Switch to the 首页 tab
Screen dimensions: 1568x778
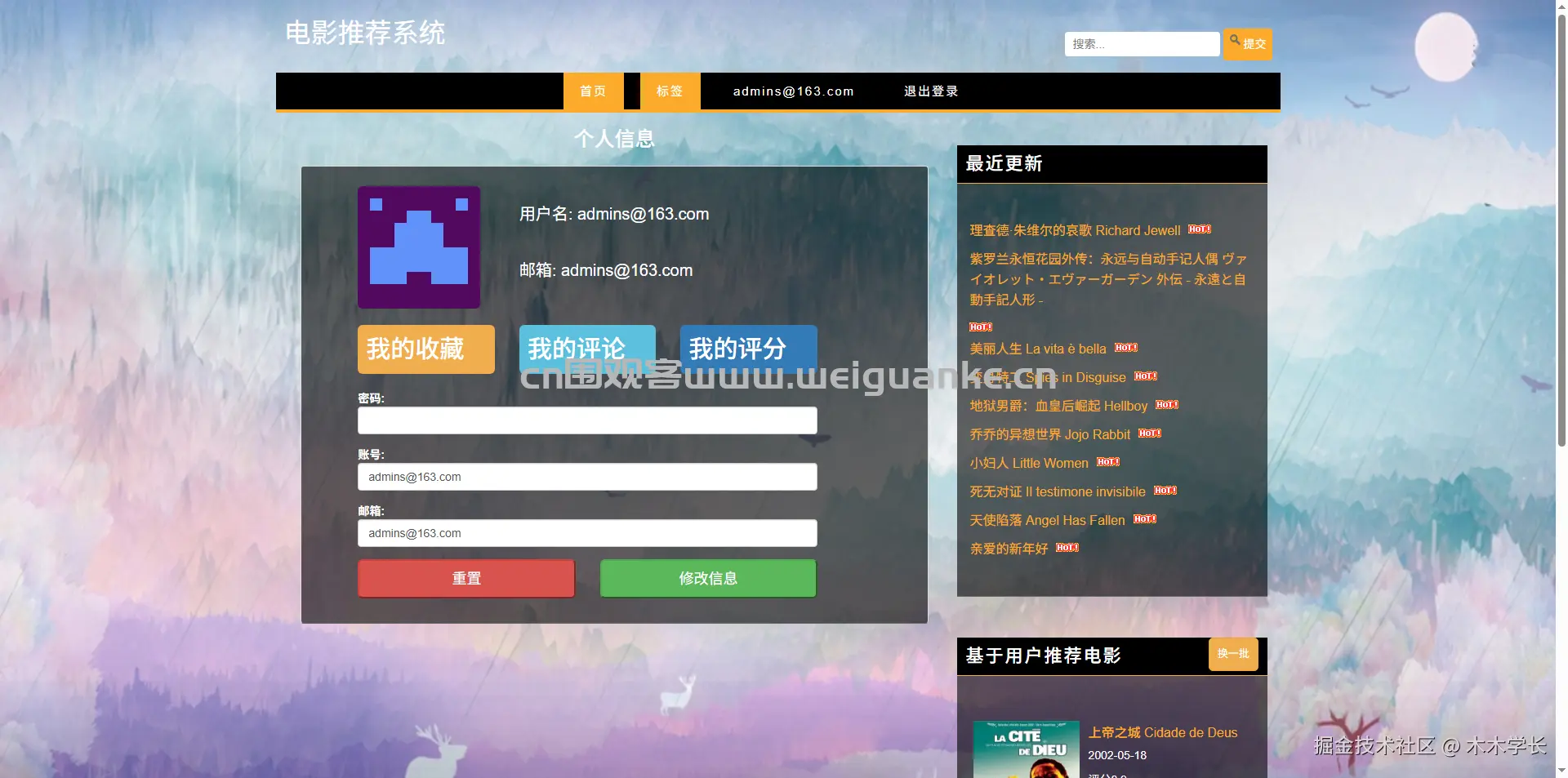[593, 91]
